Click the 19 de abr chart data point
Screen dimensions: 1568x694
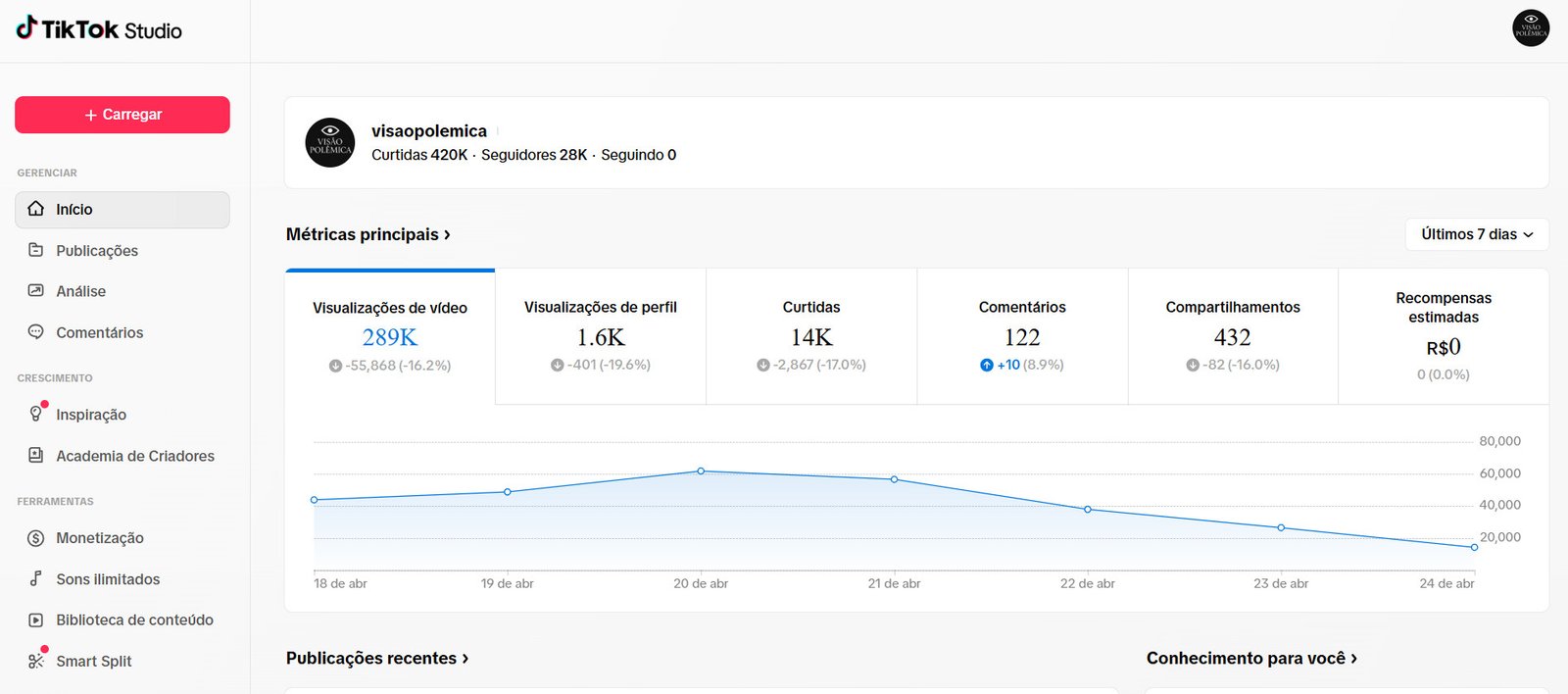[508, 492]
